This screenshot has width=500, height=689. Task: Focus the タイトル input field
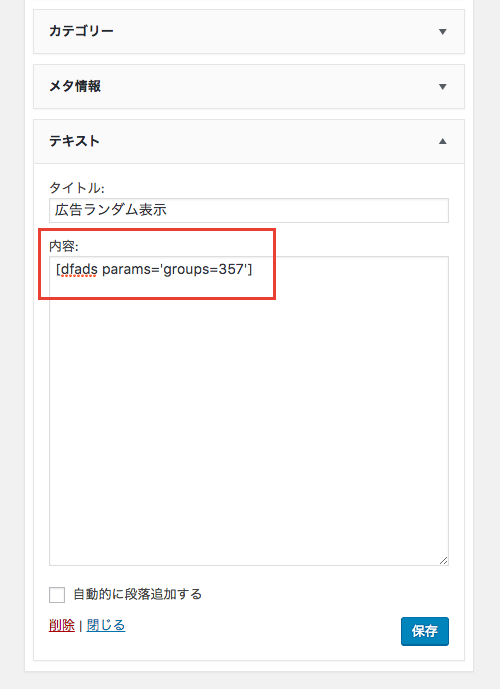coord(249,210)
